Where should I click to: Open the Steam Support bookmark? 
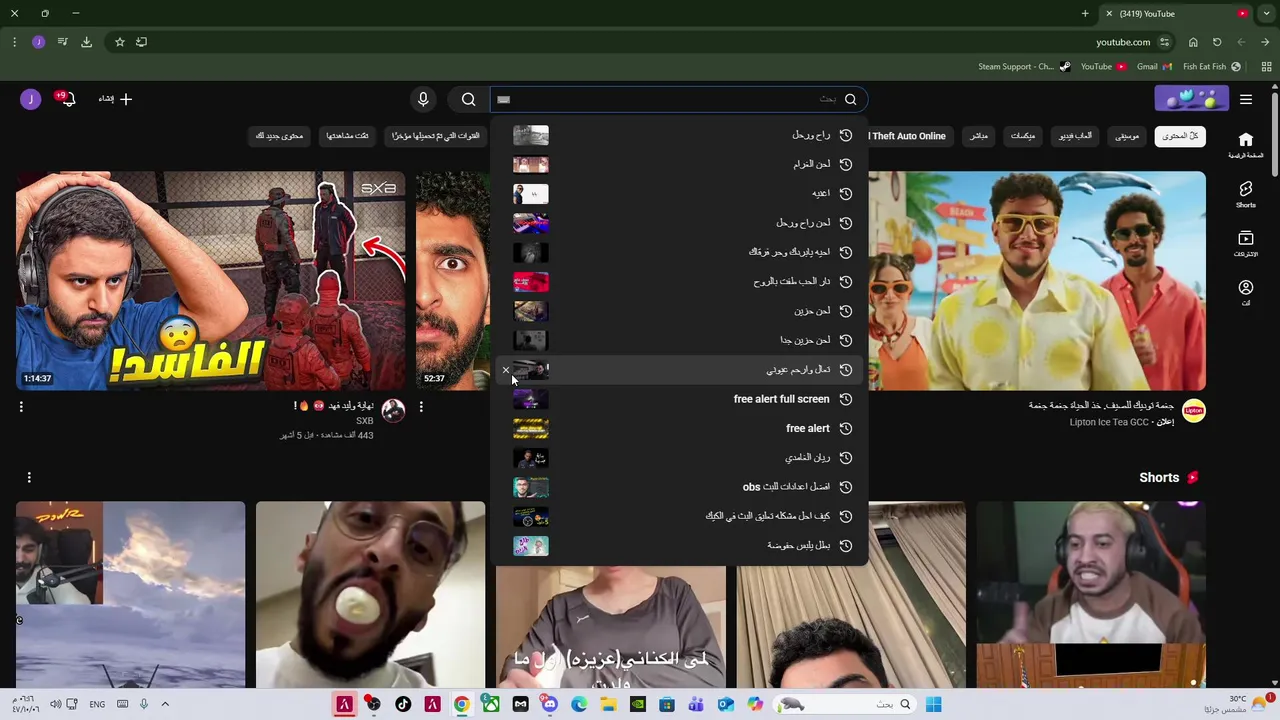pyautogui.click(x=1024, y=67)
